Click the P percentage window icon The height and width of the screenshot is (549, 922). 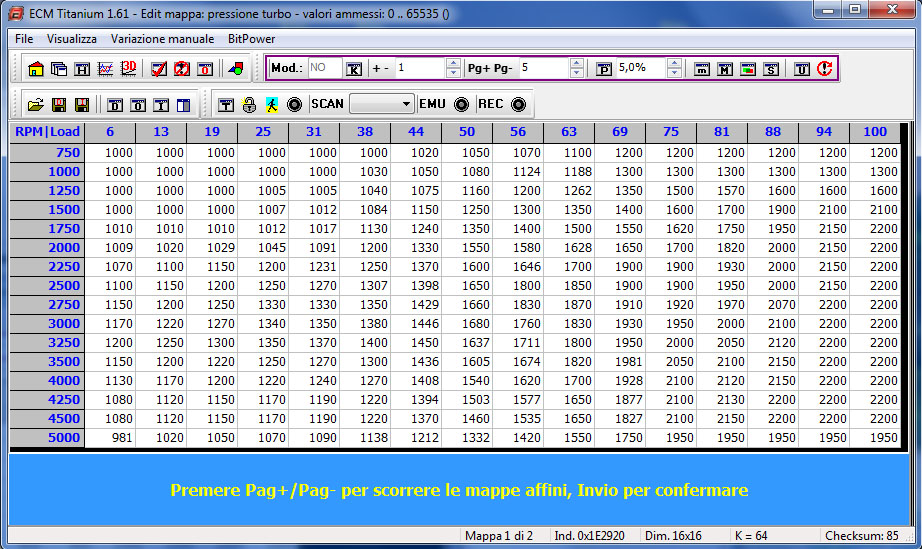click(604, 69)
